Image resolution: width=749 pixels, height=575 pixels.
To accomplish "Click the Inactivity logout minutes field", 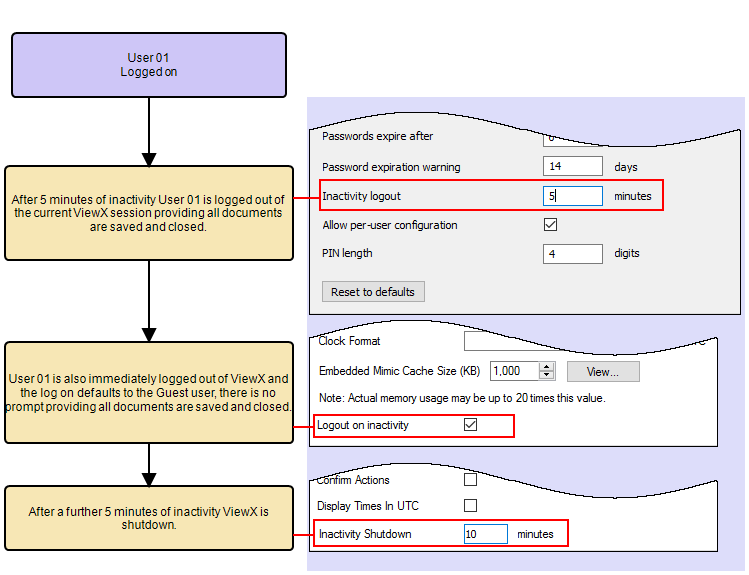I will click(573, 196).
